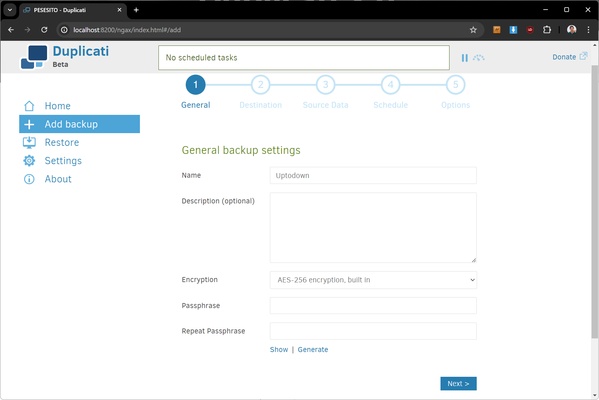The width and height of the screenshot is (599, 400).
Task: View site information icon in address bar
Action: (x=64, y=30)
